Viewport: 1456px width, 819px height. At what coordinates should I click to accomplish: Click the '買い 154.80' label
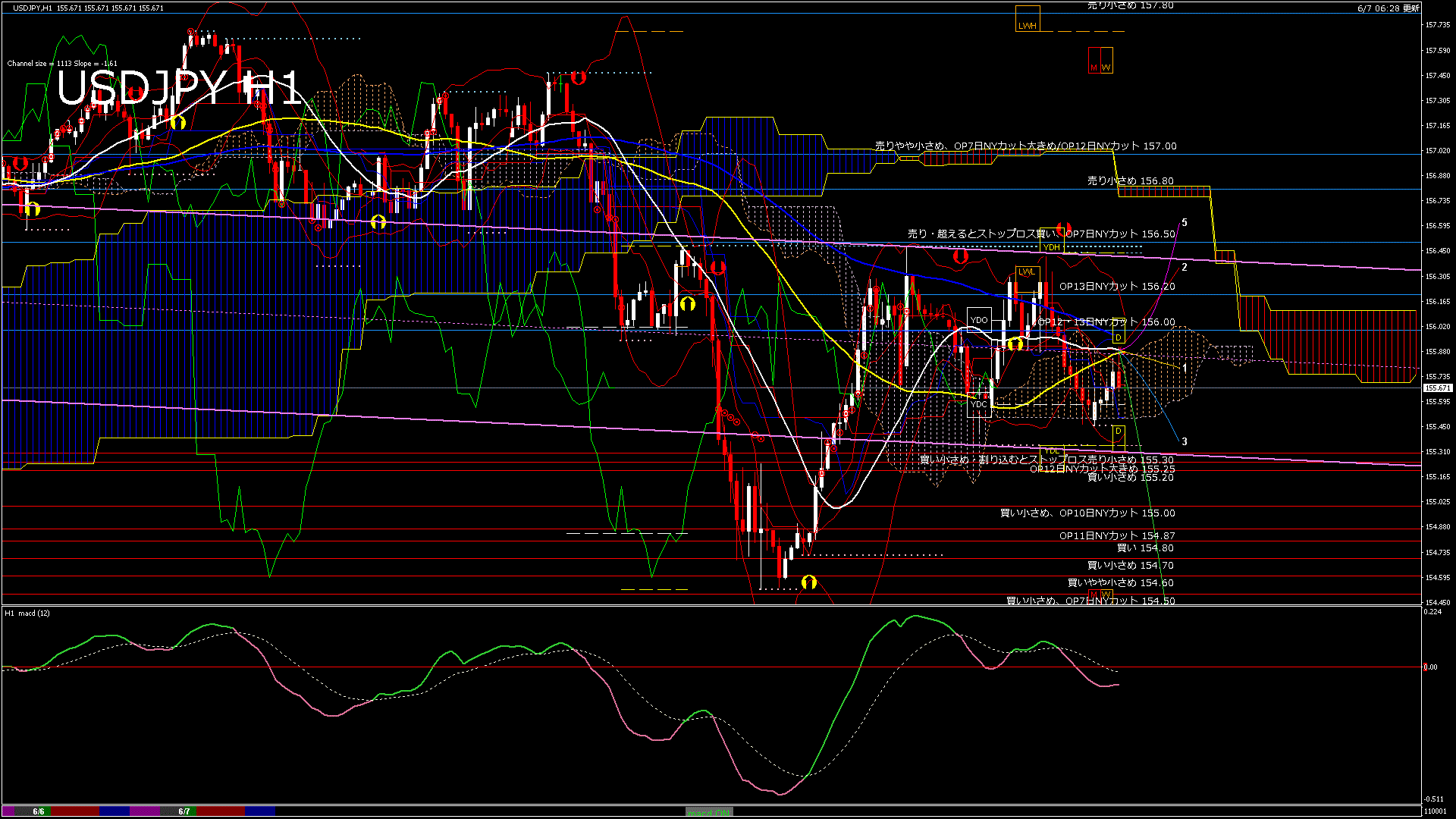pyautogui.click(x=1146, y=548)
